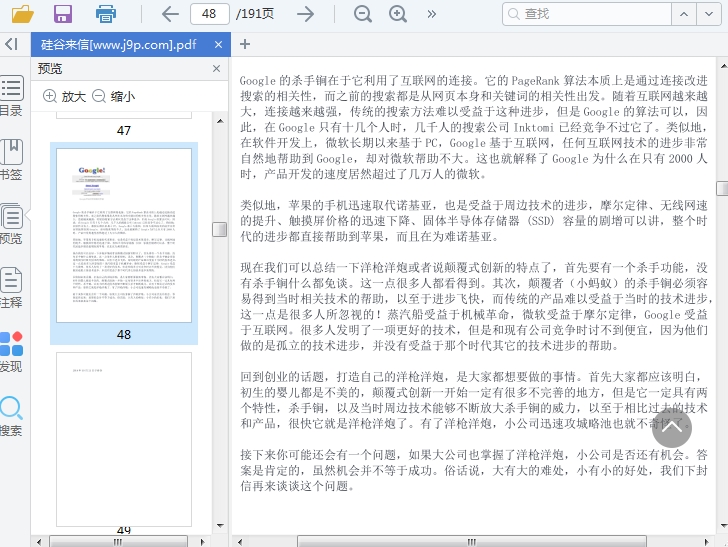The height and width of the screenshot is (547, 728).
Task: Close the 硅谷来信 PDF tab
Action: point(218,45)
